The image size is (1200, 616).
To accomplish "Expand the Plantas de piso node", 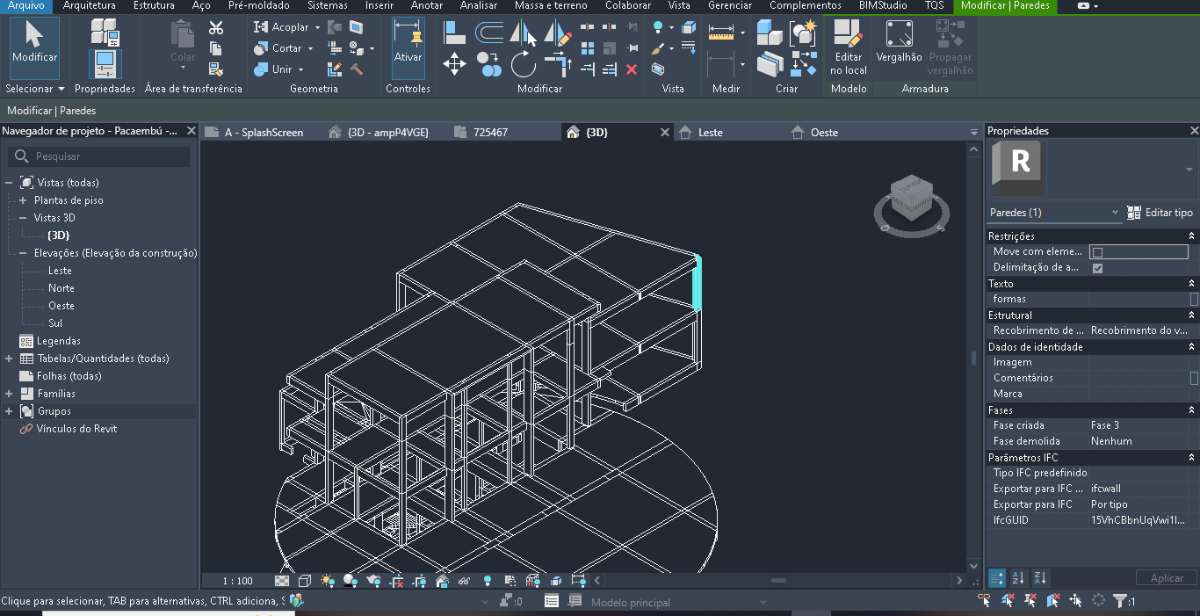I will point(23,200).
